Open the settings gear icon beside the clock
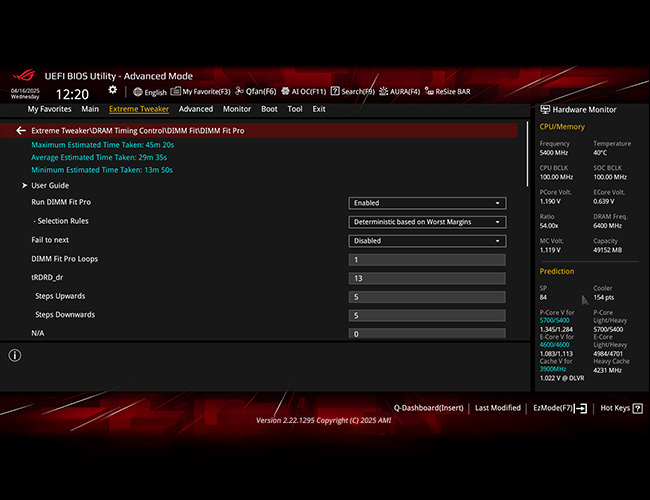Image resolution: width=650 pixels, height=500 pixels. tap(112, 90)
